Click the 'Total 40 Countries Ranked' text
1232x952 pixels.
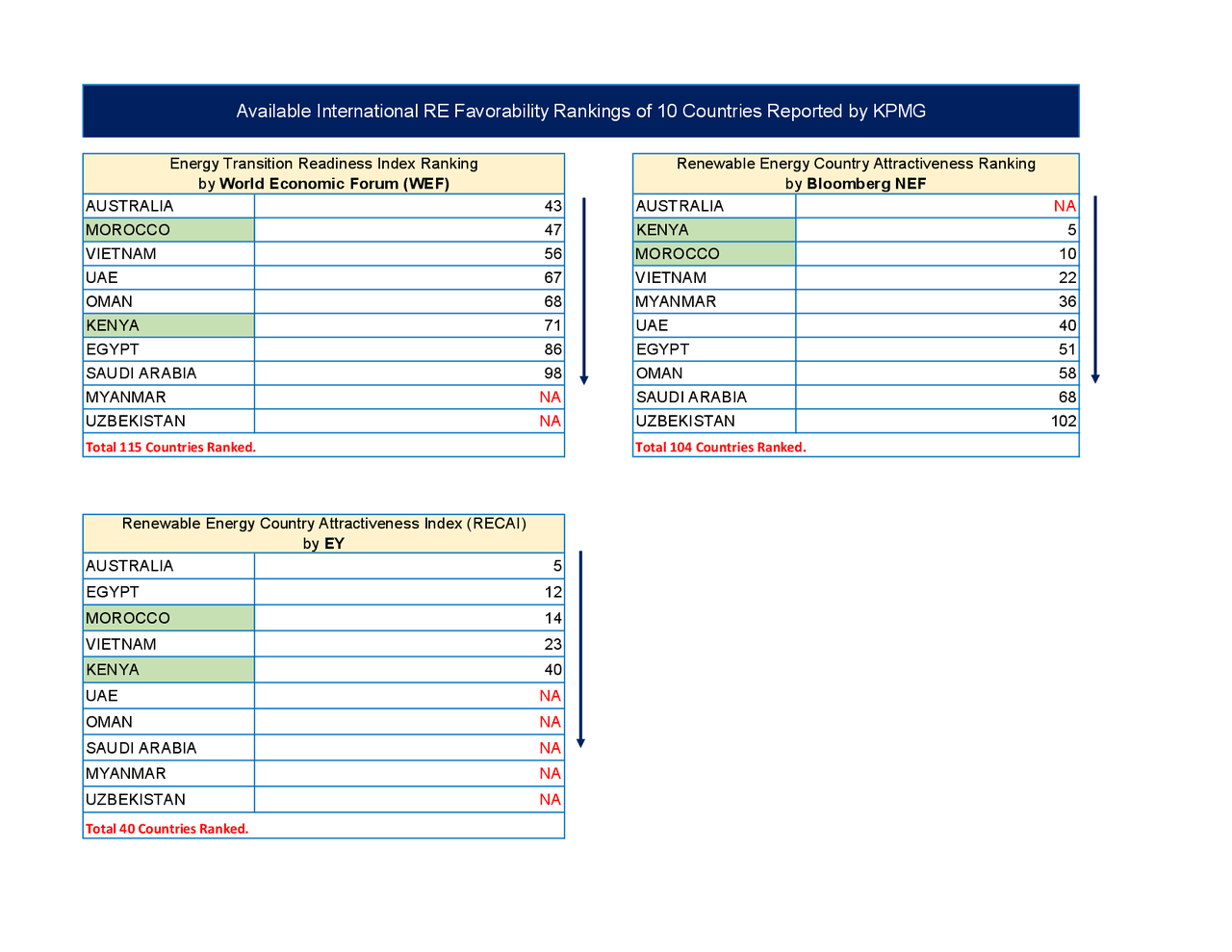pyautogui.click(x=167, y=828)
